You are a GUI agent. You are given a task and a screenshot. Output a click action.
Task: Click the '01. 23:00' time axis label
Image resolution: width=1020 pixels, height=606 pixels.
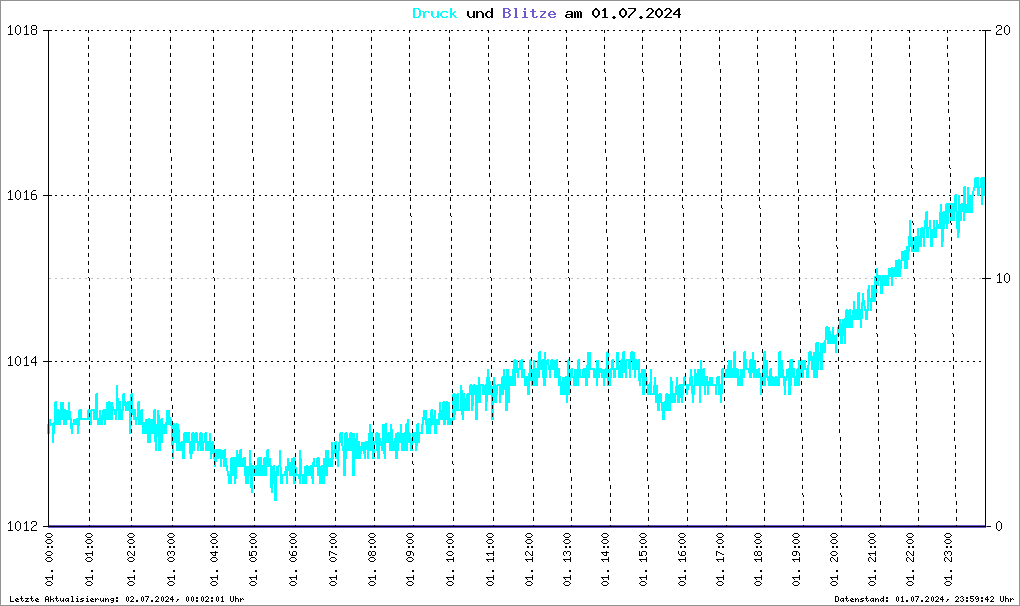[949, 560]
